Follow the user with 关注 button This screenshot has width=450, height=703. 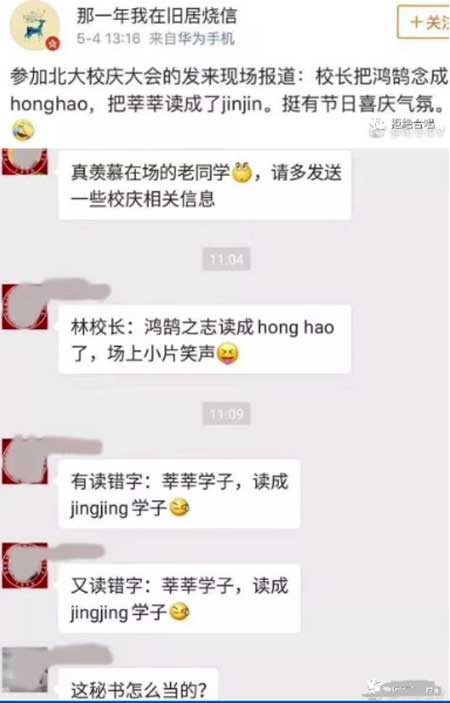click(424, 22)
